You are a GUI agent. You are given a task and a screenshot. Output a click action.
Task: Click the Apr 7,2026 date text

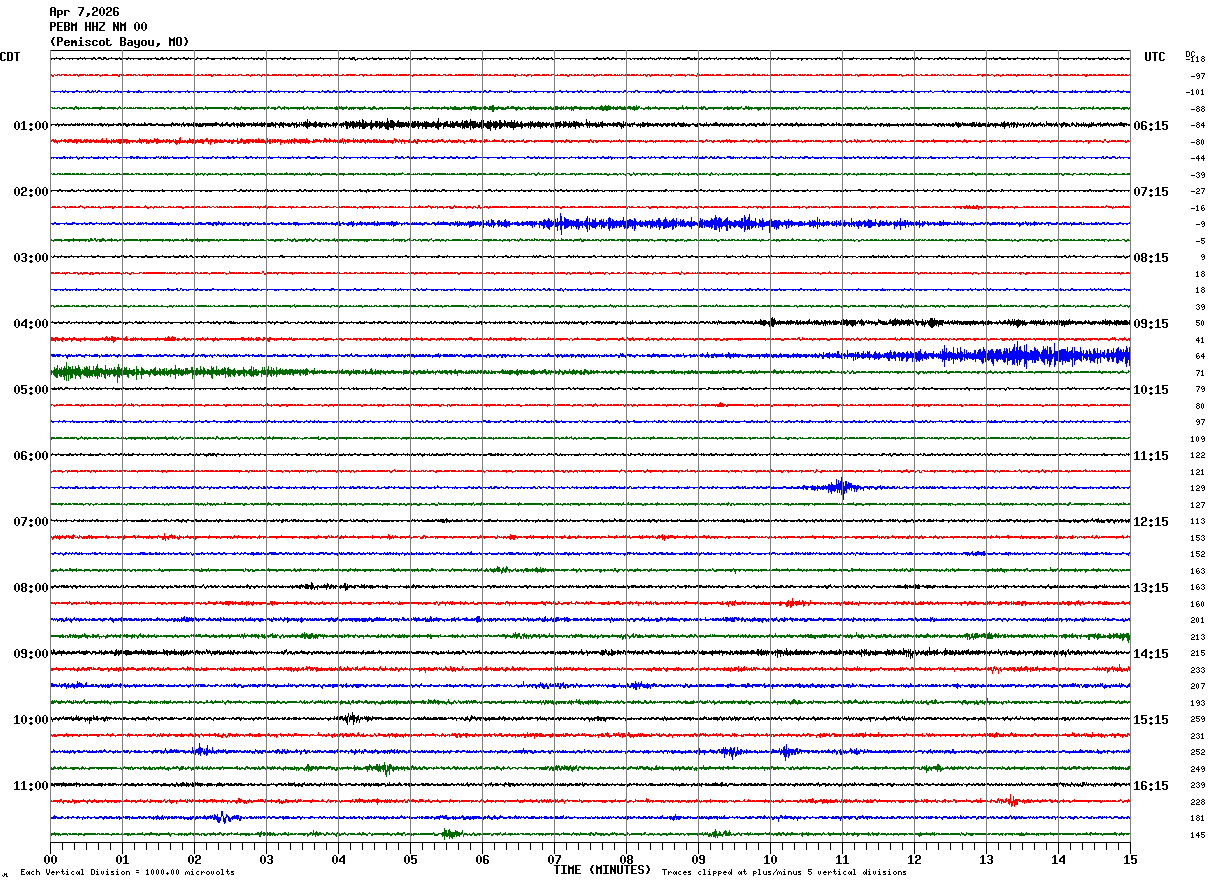[84, 12]
